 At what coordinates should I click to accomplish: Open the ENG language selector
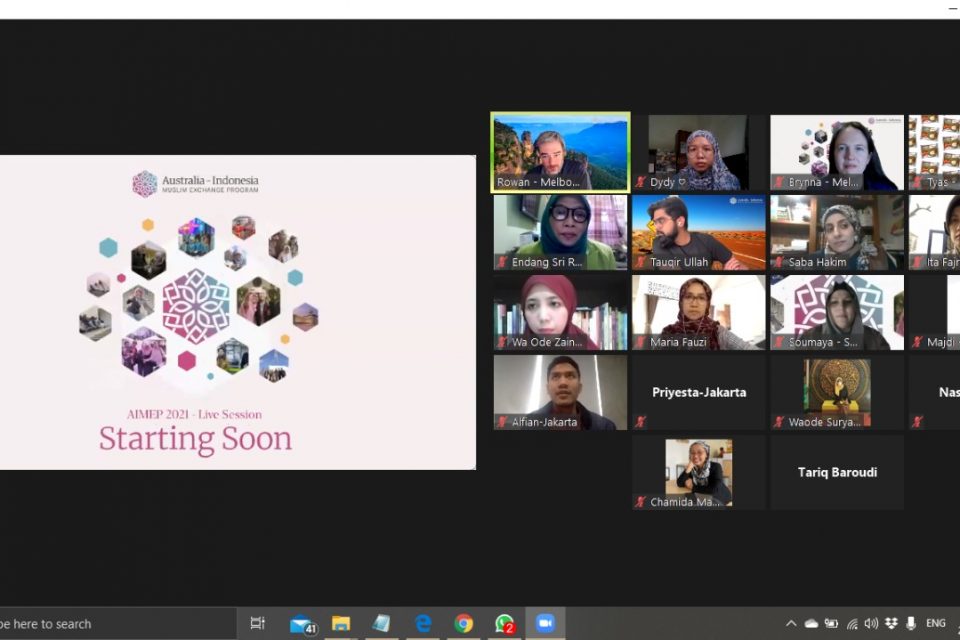point(936,623)
